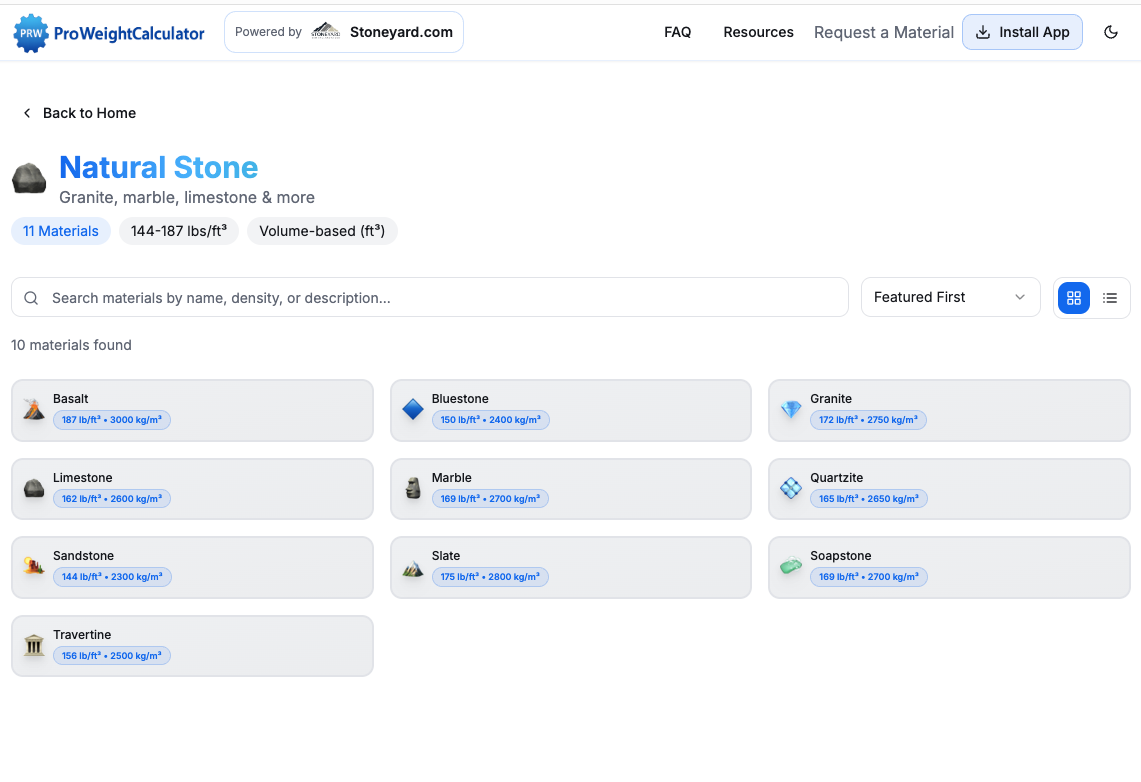The width and height of the screenshot is (1141, 782).
Task: Choose the Marble statue icon
Action: [413, 488]
